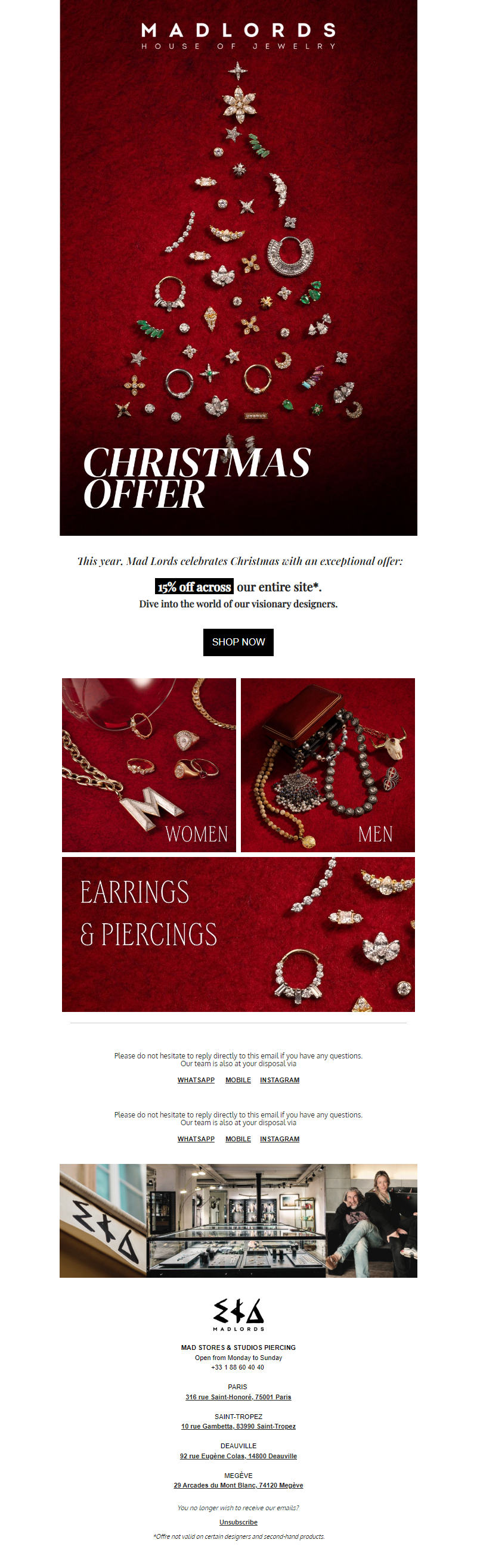Open the WOMEN jewelry category image
Image resolution: width=477 pixels, height=1568 pixels.
coord(148,765)
